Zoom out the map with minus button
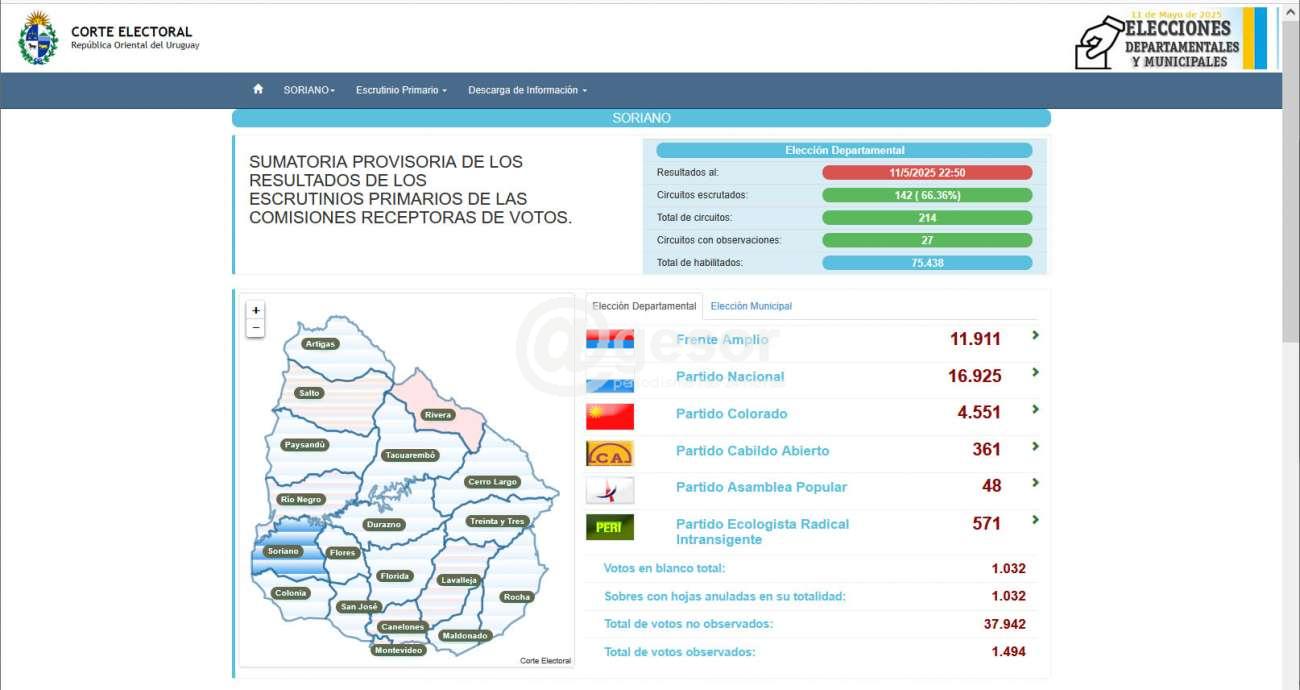1300x690 pixels. pyautogui.click(x=256, y=328)
